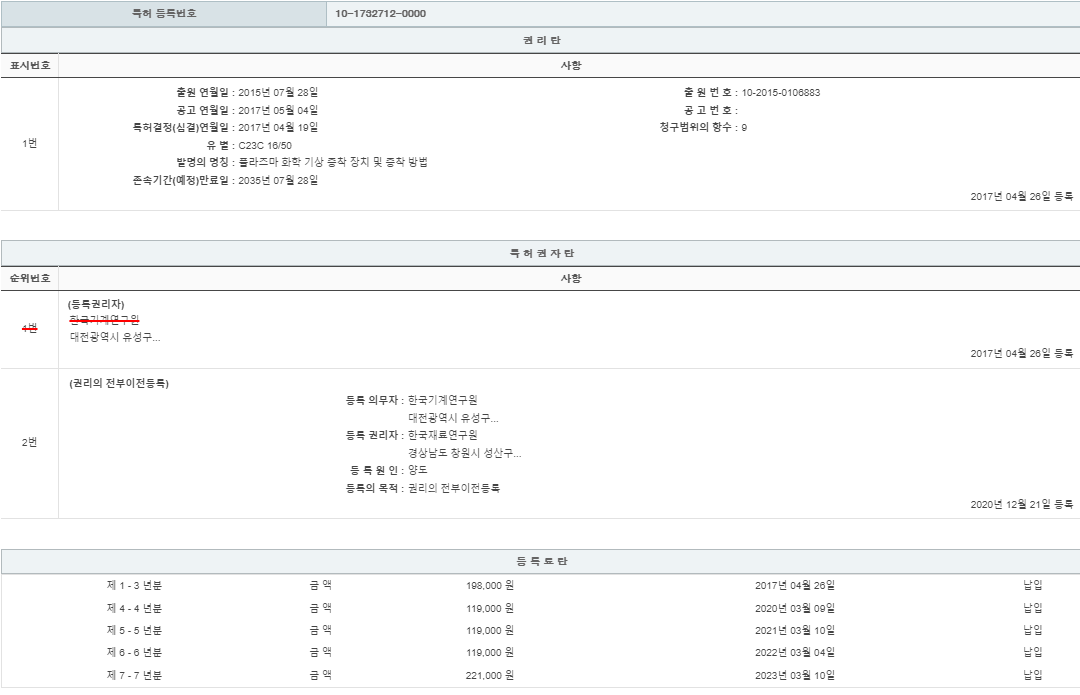The height and width of the screenshot is (695, 1080).
Task: Click the struck-through 한국기계연구원 owner name
Action: (104, 320)
